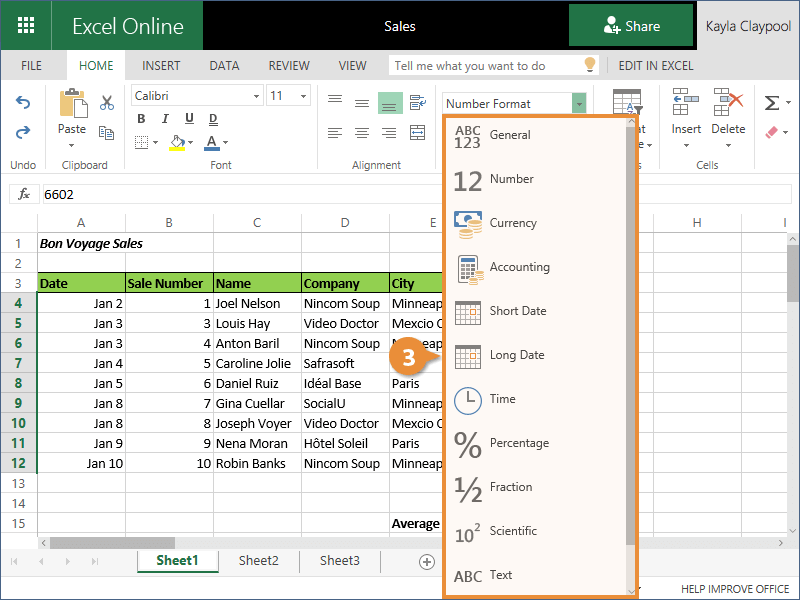Click the Tell me what you want field
The image size is (800, 600).
tap(484, 66)
